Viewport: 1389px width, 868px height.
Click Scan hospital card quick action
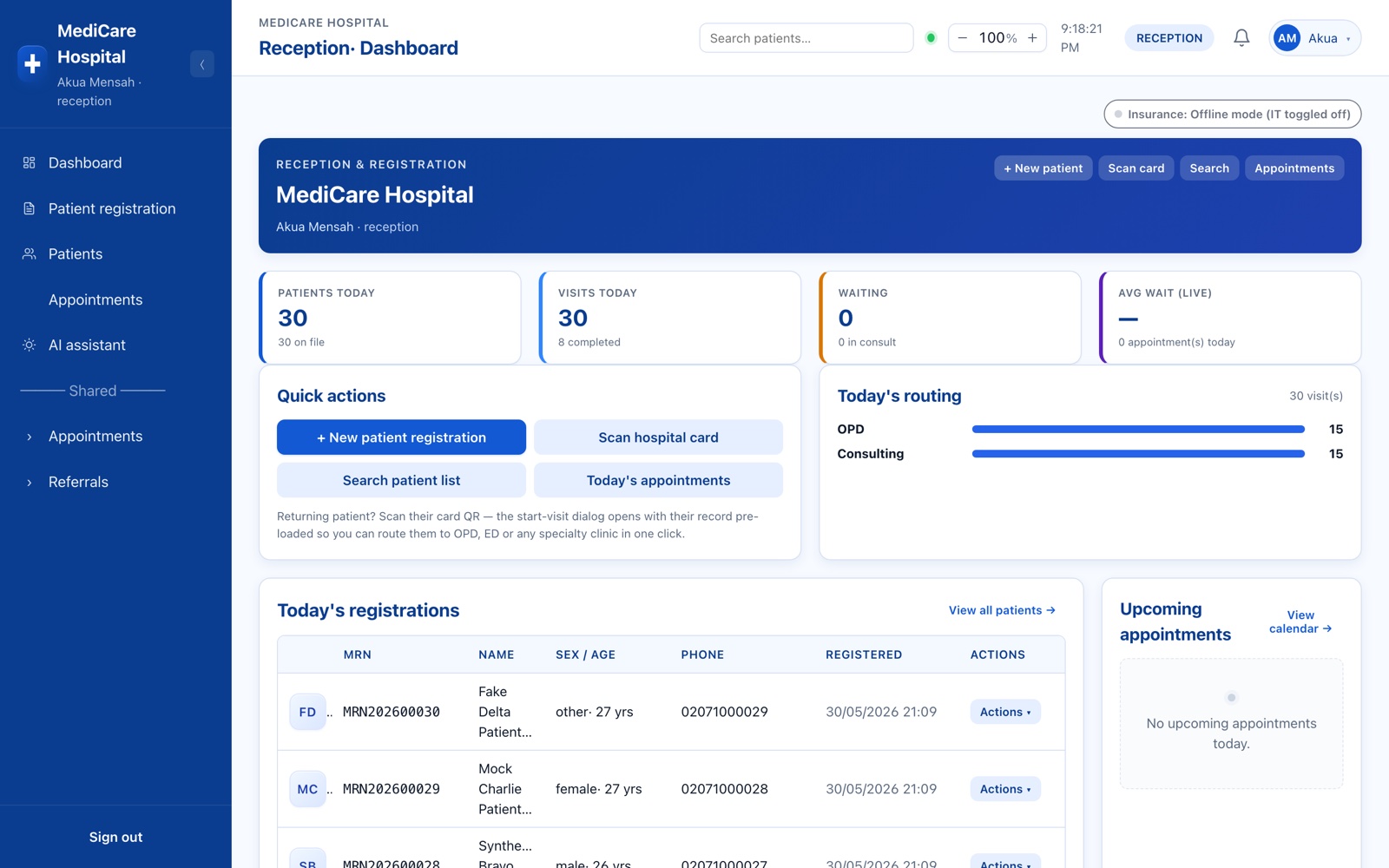[x=658, y=437]
